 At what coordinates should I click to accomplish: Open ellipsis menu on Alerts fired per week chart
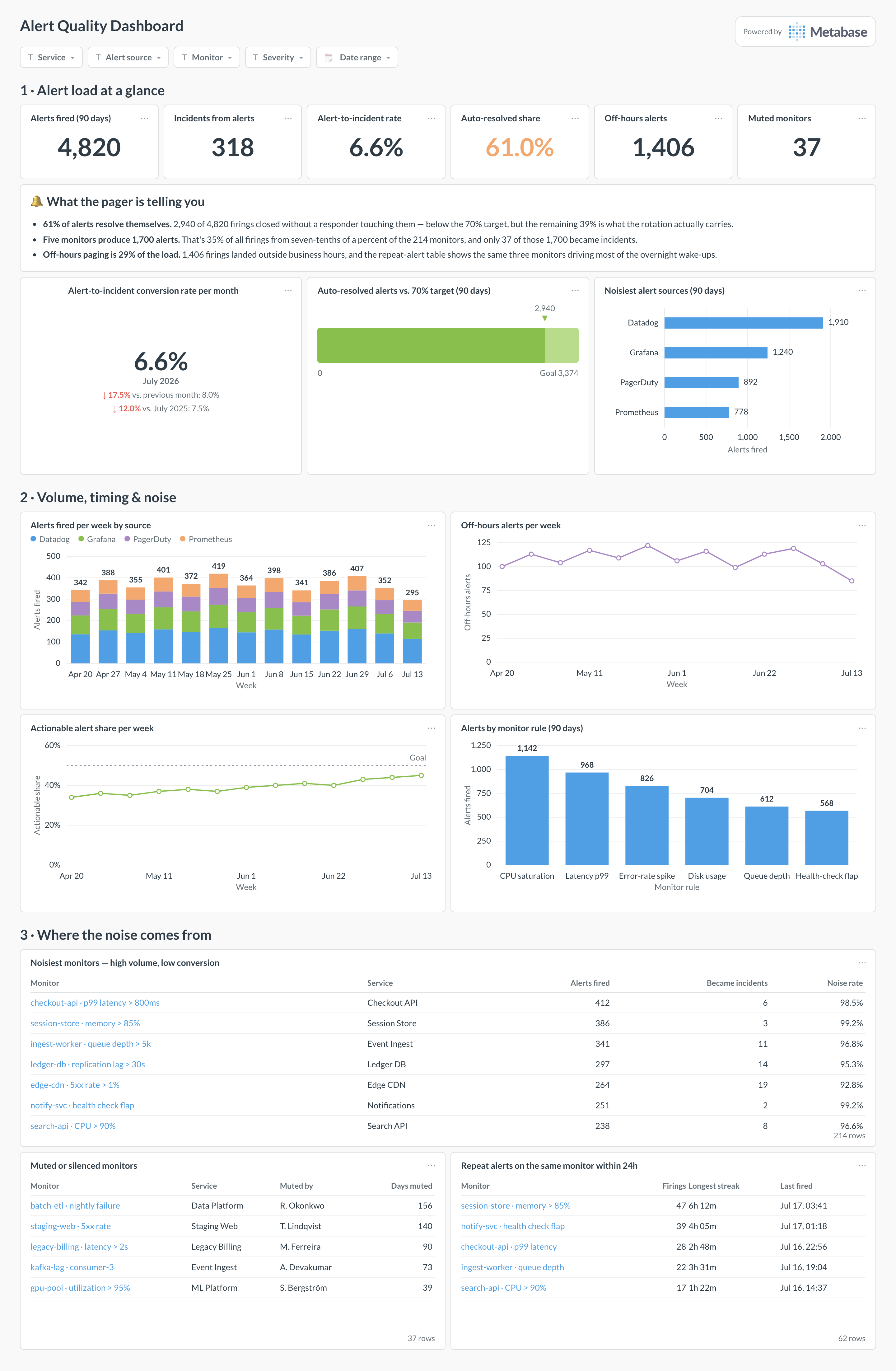pos(431,525)
